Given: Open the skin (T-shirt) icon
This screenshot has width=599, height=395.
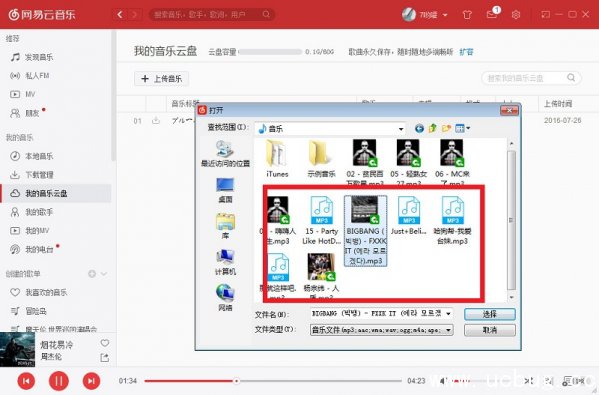Looking at the screenshot, I should click(x=467, y=15).
